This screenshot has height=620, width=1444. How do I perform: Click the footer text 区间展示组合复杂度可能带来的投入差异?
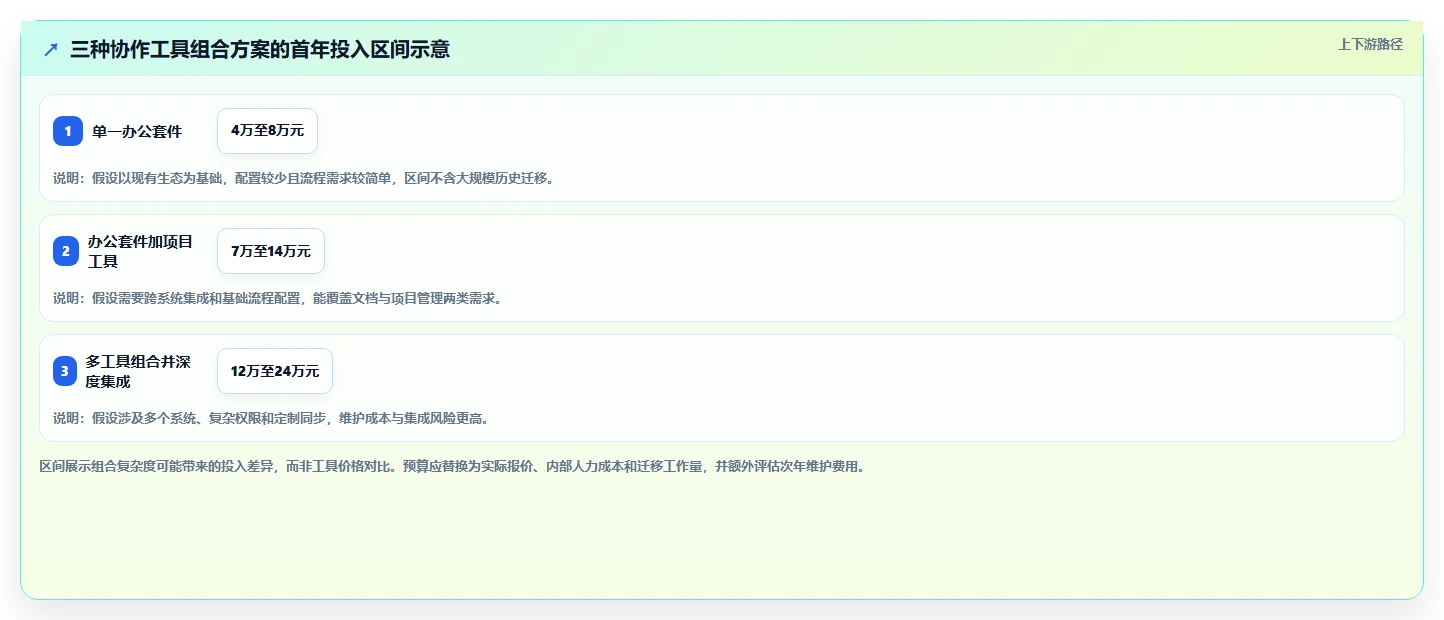click(x=452, y=467)
